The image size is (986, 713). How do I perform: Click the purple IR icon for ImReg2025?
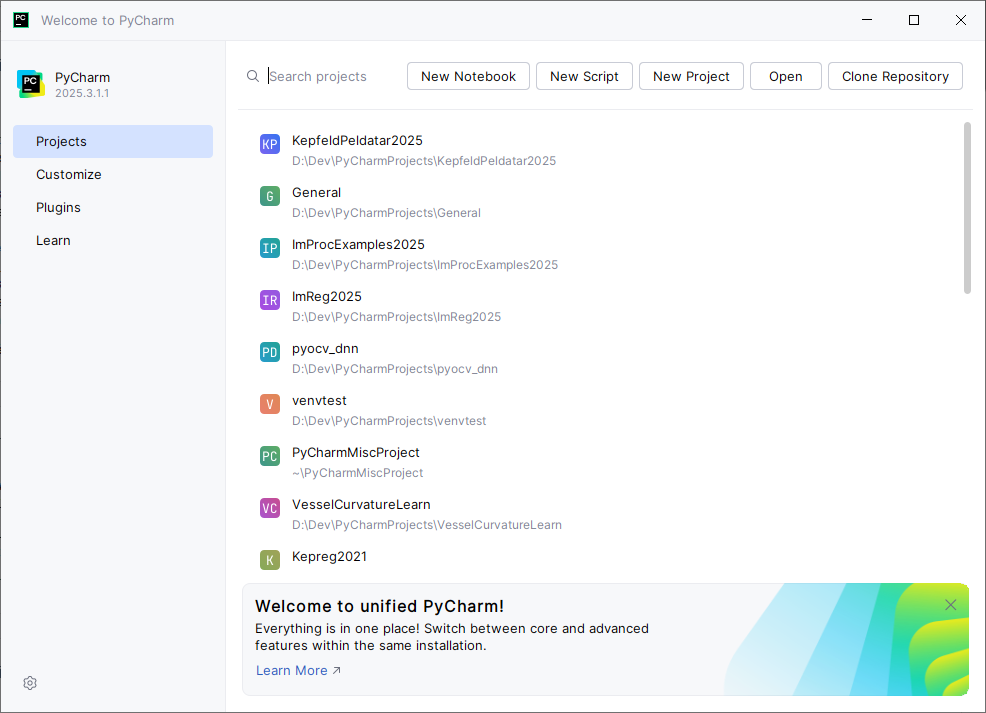(269, 301)
